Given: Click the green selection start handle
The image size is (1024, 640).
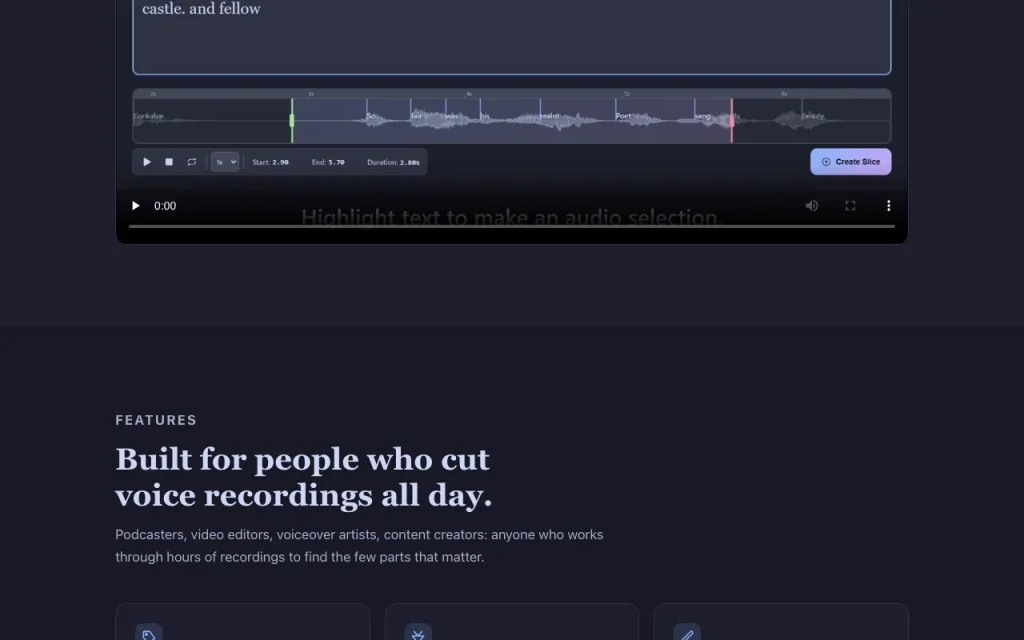Looking at the screenshot, I should point(292,120).
